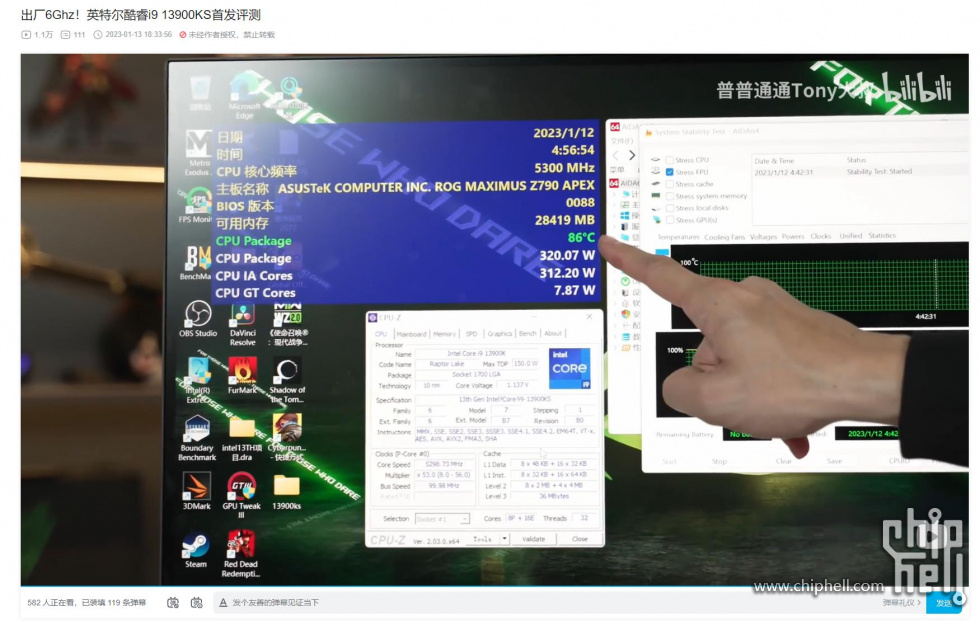Open the Intel Extreme Tuning shortcut
The height and width of the screenshot is (621, 980).
(198, 381)
